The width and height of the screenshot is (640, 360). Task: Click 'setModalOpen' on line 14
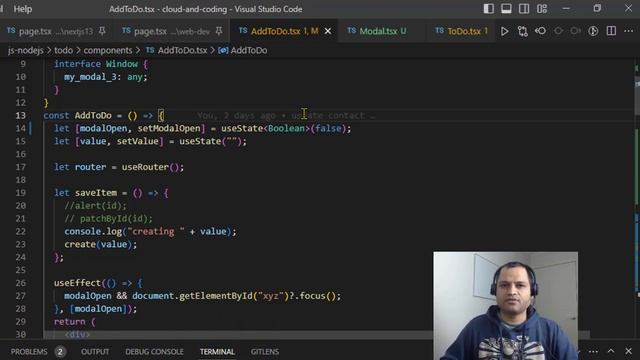pos(169,128)
